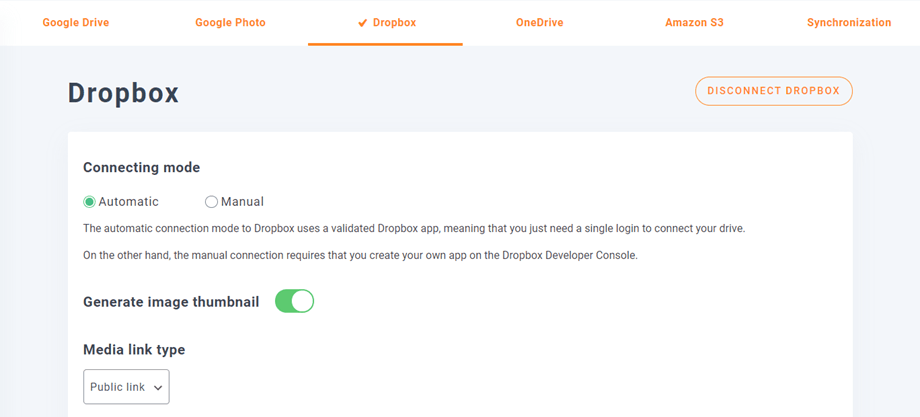Click the "Generate image thumbnail" label

point(171,302)
